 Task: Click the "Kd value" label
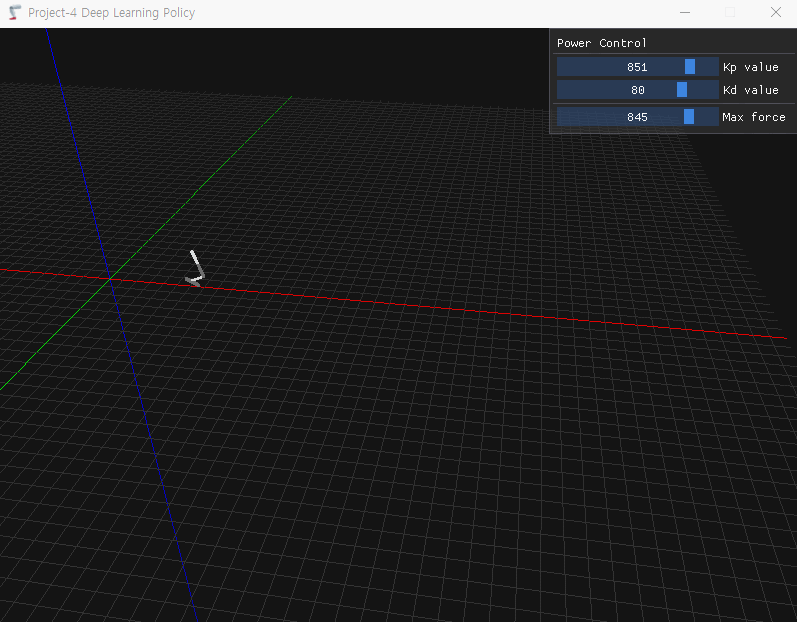coord(751,90)
